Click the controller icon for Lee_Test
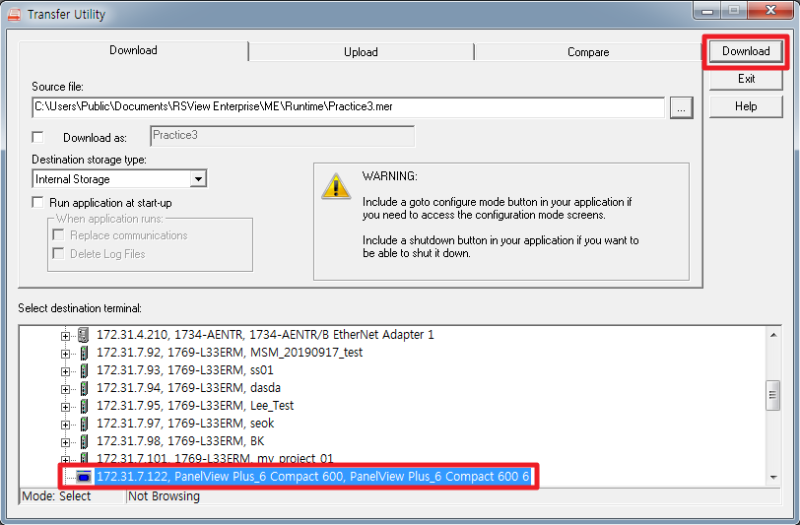Screen dimensions: 800x525 84,406
